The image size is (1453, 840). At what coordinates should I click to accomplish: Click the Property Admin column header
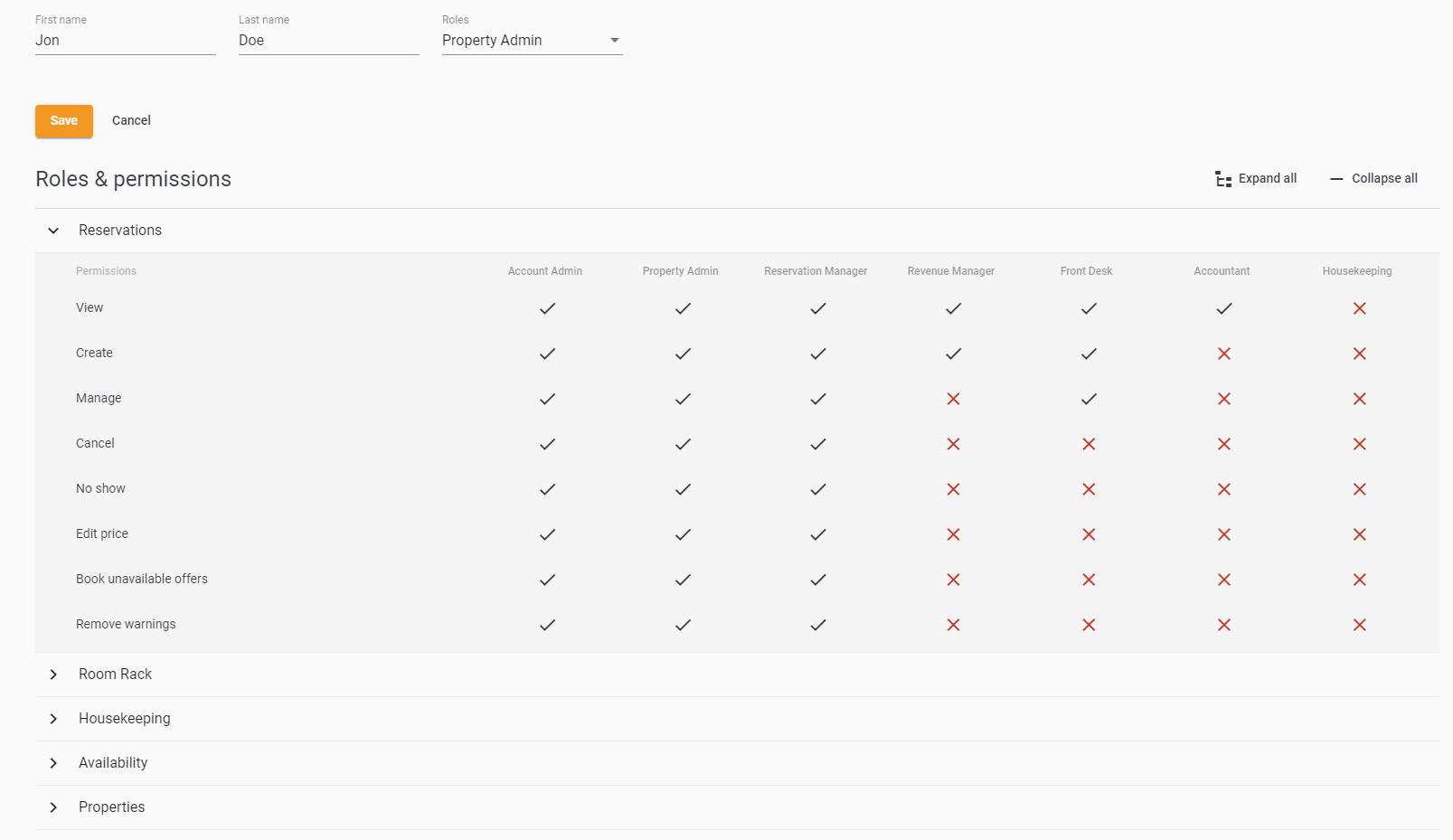click(x=681, y=271)
